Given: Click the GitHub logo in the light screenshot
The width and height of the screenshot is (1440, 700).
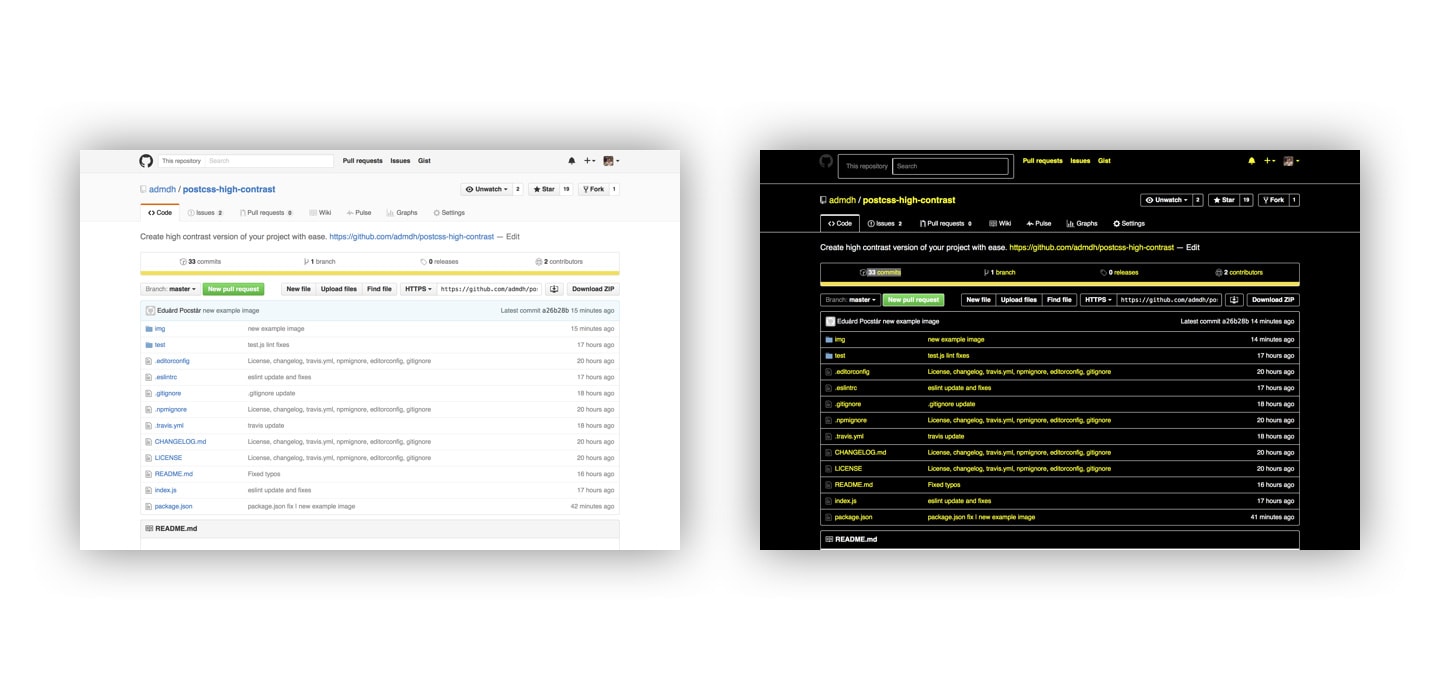Looking at the screenshot, I should 146,161.
